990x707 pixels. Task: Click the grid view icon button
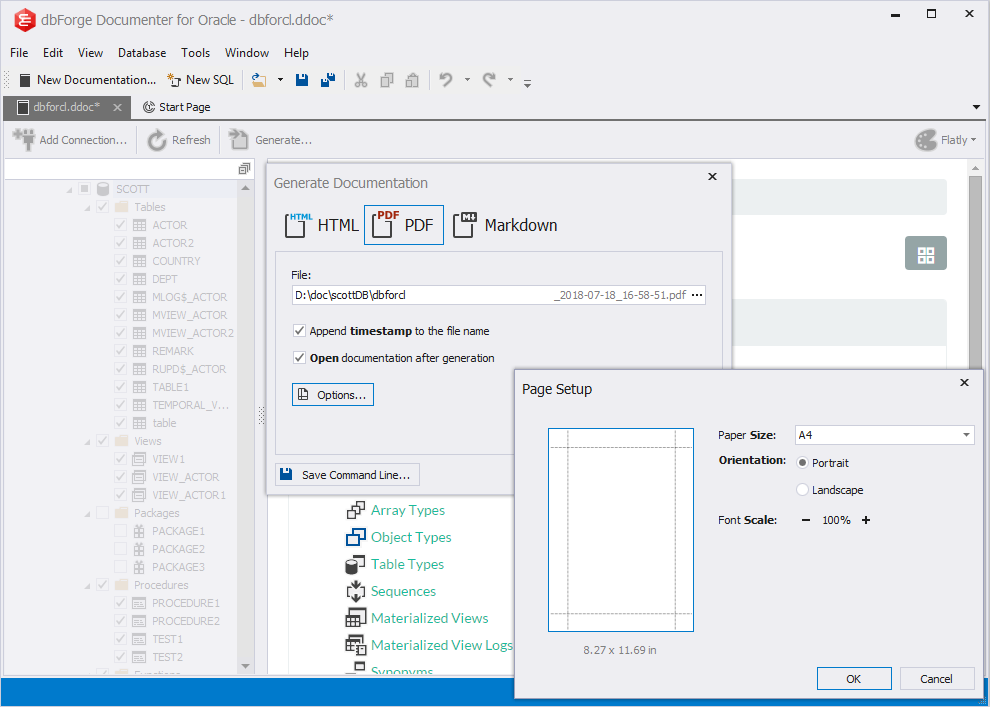click(x=926, y=253)
